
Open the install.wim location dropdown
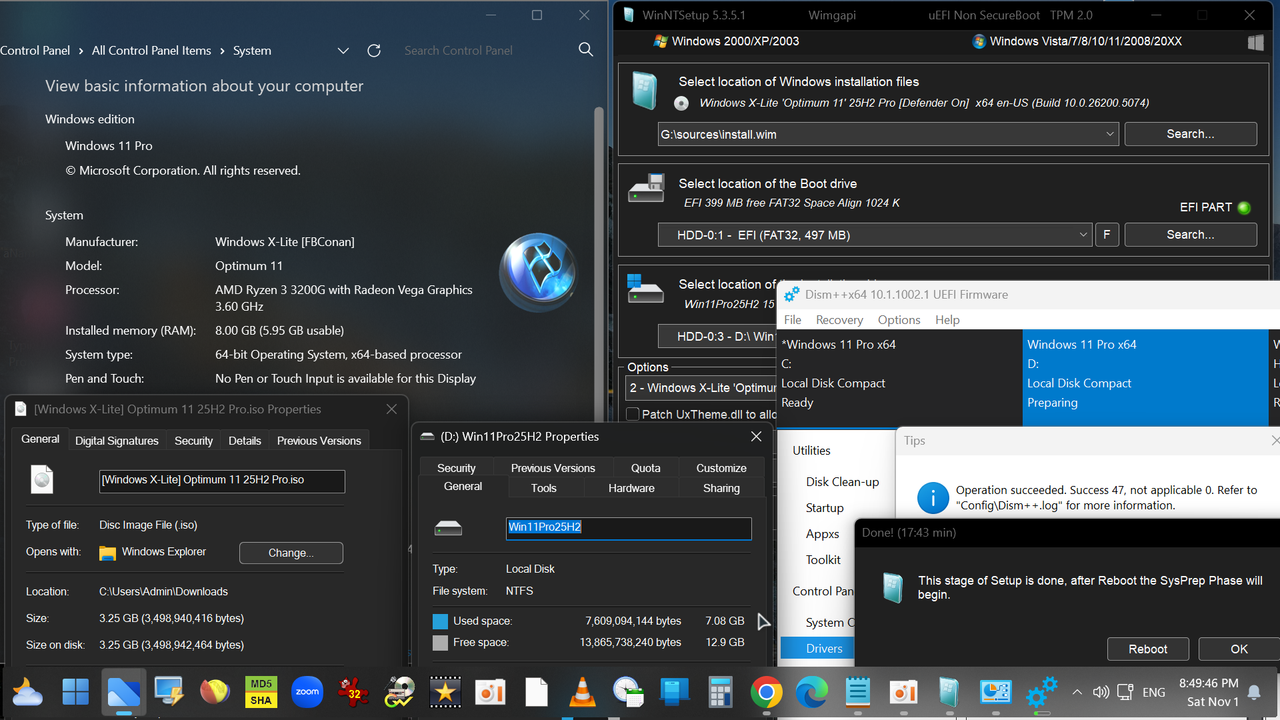click(1110, 133)
